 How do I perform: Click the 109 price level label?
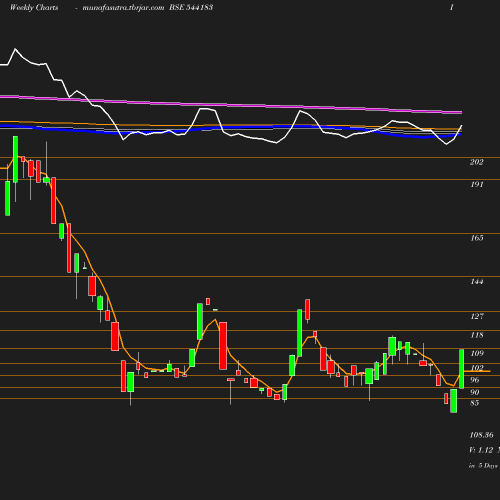[x=477, y=353]
